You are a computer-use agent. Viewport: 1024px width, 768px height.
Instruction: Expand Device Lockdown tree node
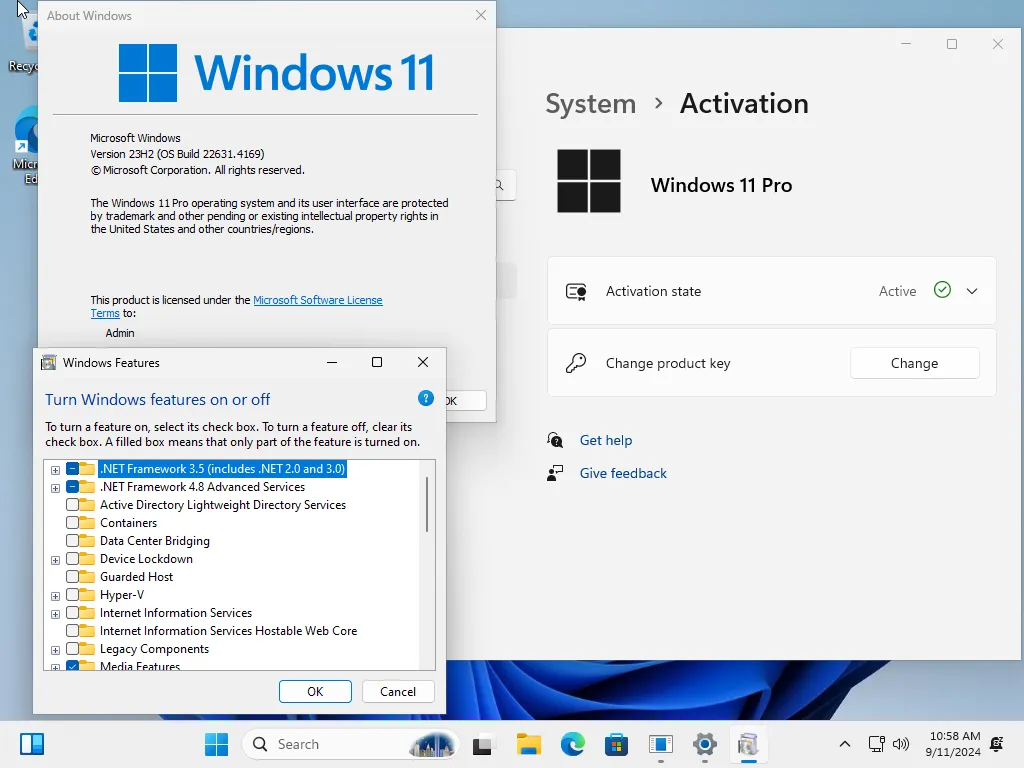click(56, 560)
